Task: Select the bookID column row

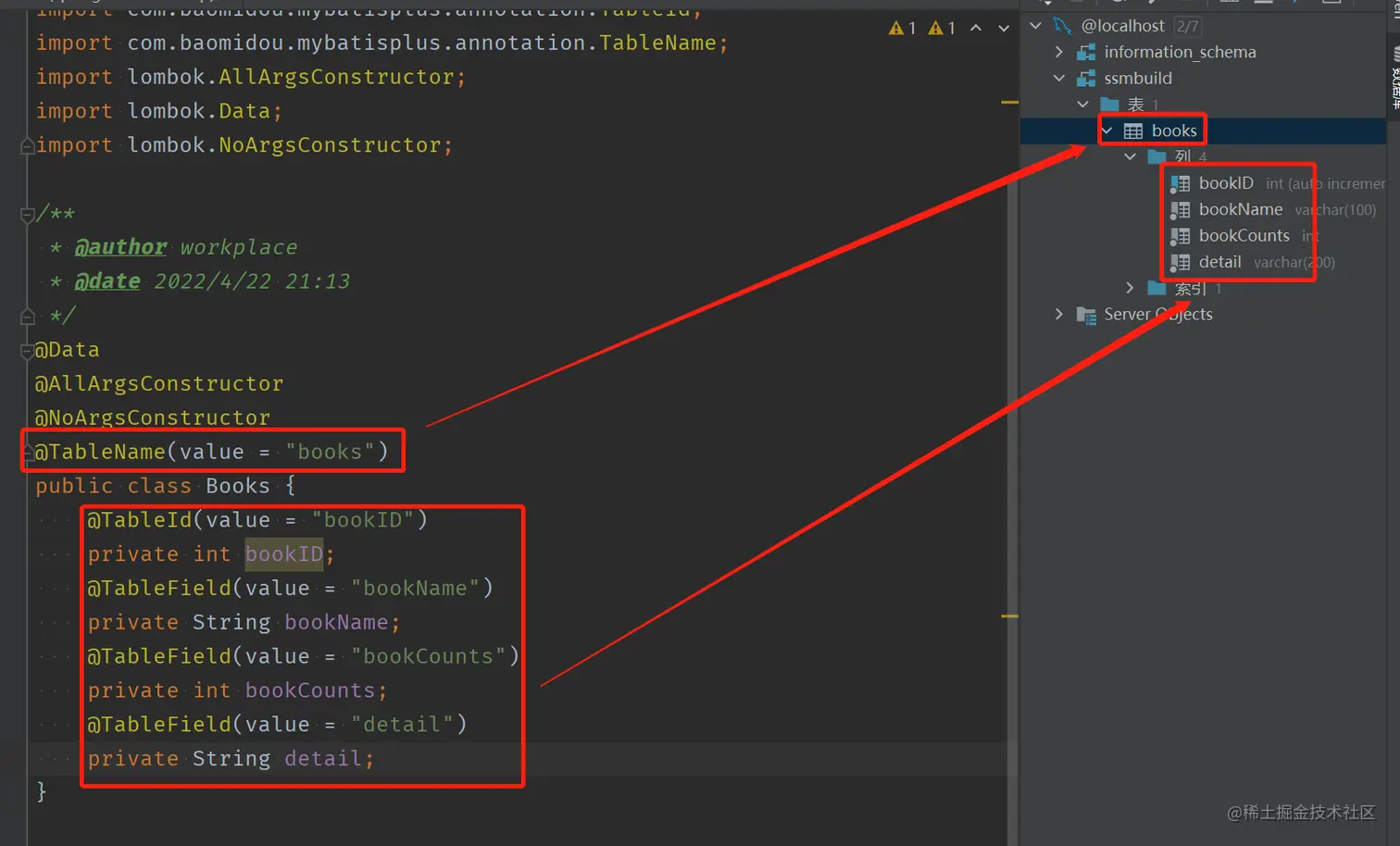Action: 1204,183
